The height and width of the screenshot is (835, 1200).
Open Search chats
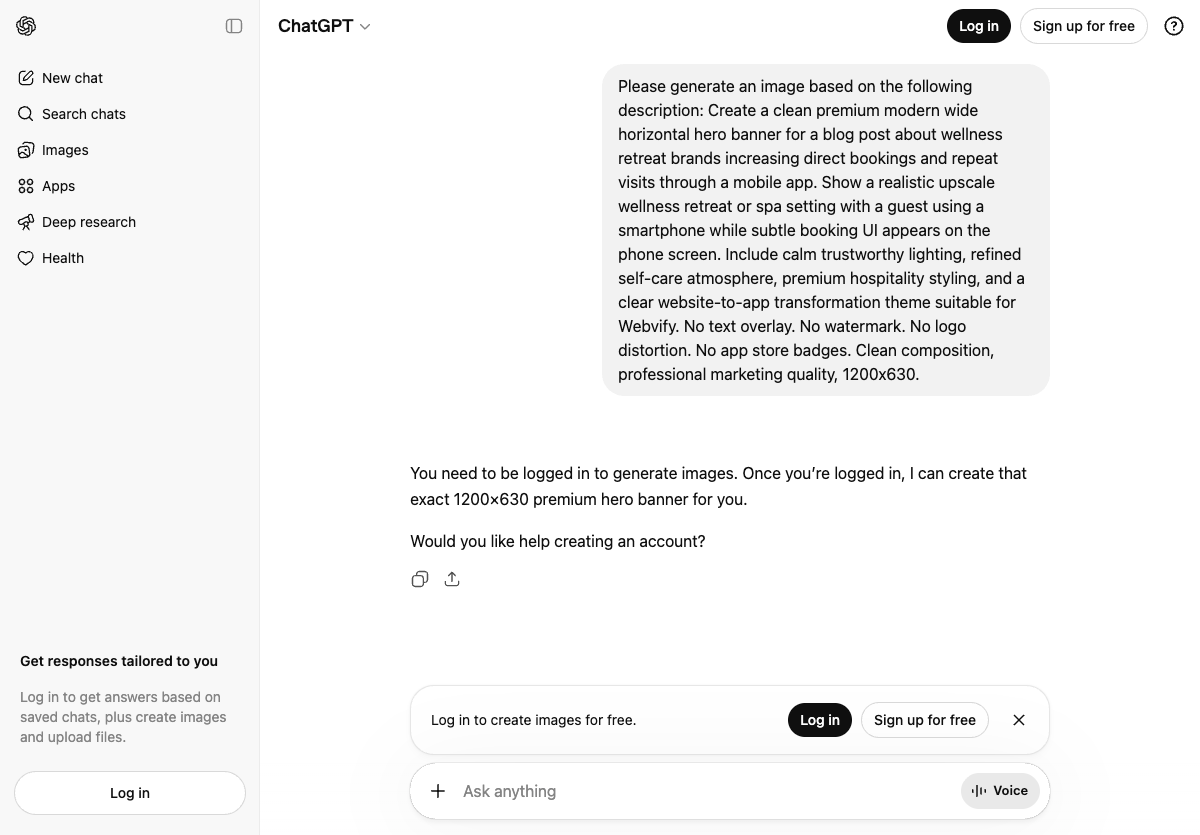83,113
